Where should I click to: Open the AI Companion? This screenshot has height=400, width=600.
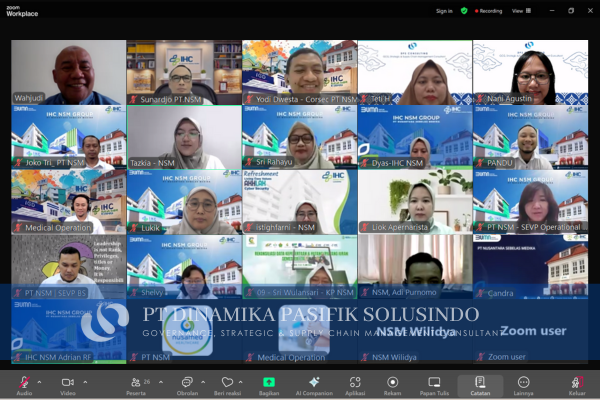[314, 382]
